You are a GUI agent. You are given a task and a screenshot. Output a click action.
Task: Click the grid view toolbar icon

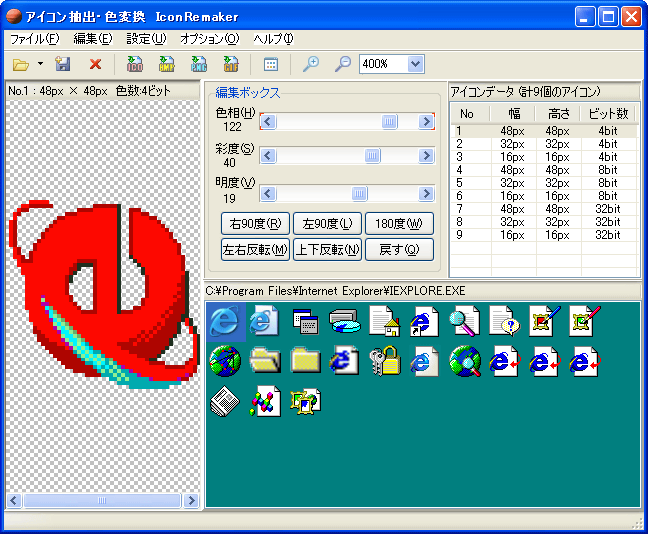pyautogui.click(x=271, y=64)
